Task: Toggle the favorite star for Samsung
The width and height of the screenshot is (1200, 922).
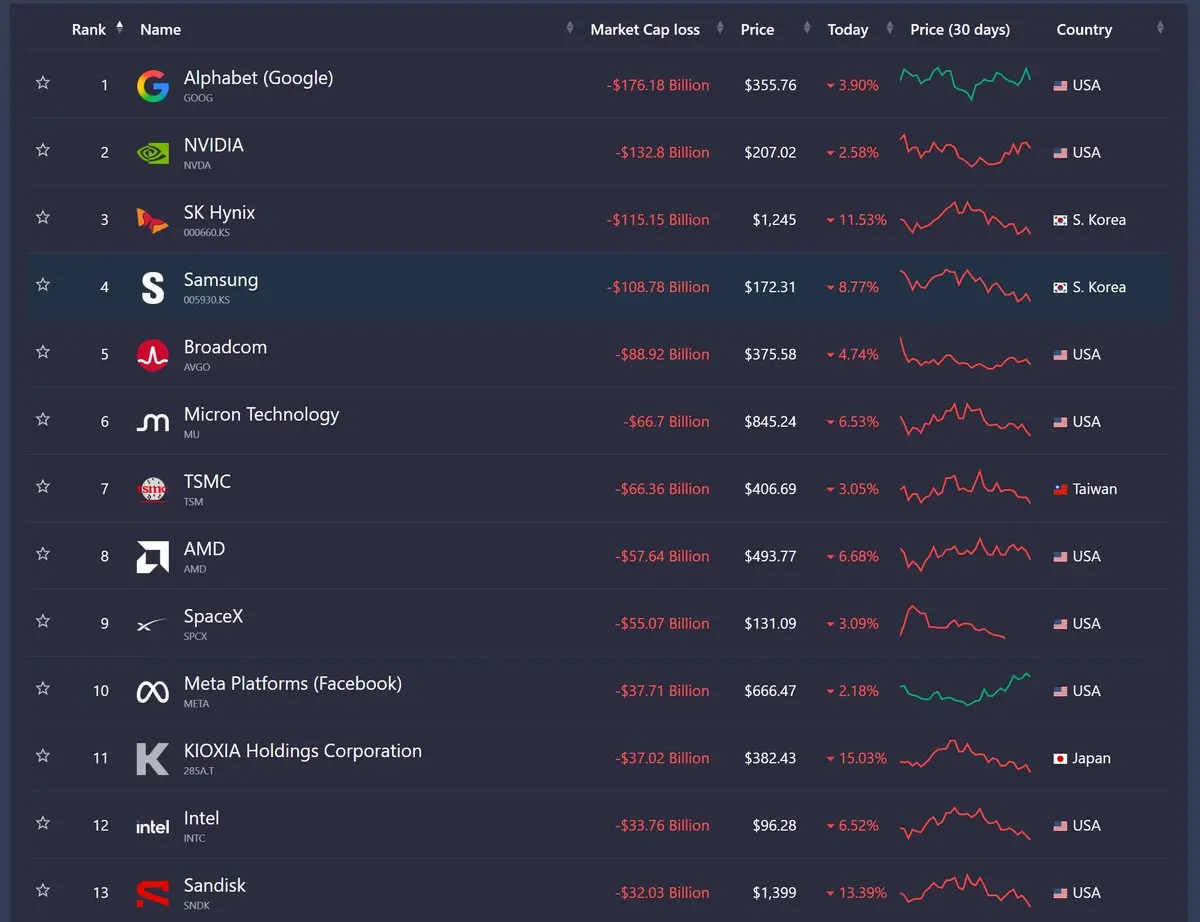Action: pos(43,285)
